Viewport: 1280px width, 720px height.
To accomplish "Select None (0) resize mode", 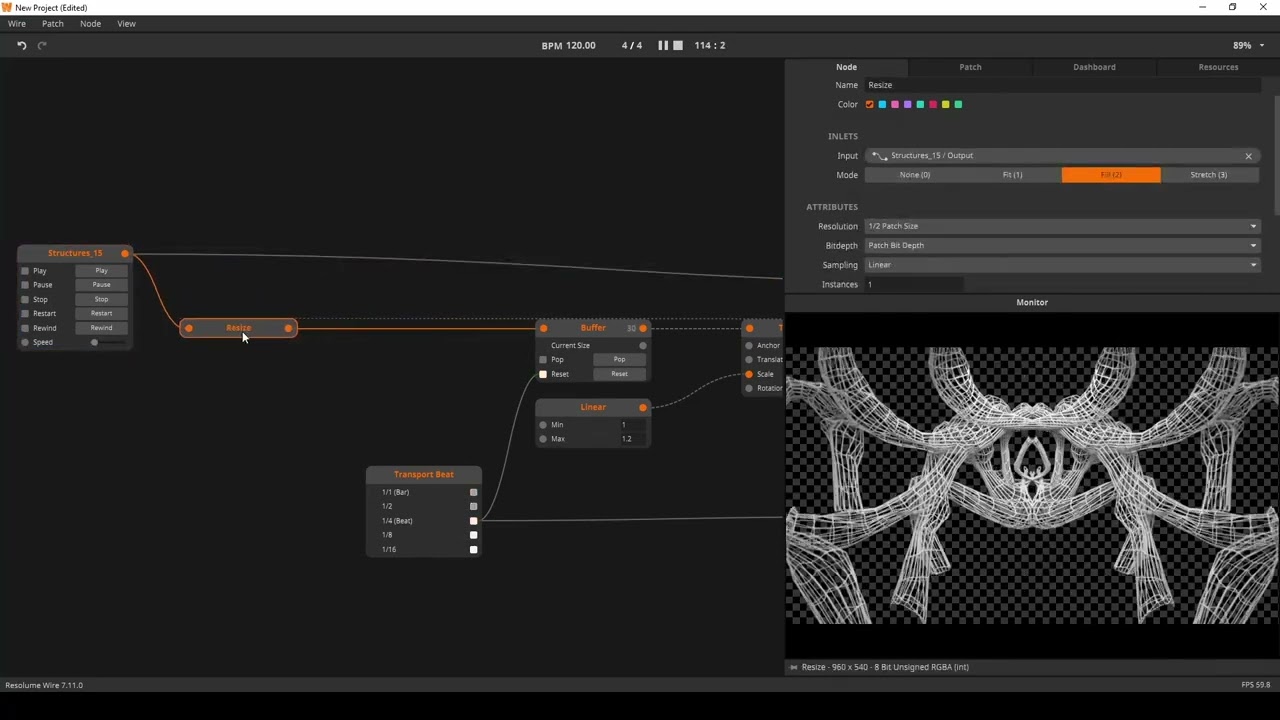I will [914, 175].
